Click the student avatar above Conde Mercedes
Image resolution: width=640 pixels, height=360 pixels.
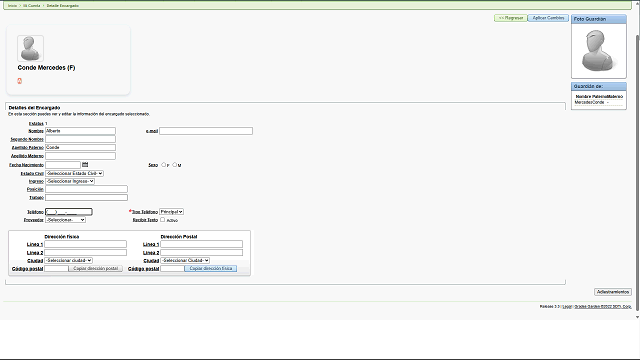(x=30, y=48)
